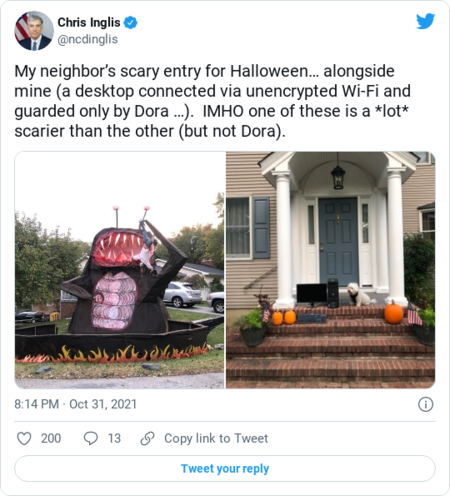Like the tweet with heart icon
The height and width of the screenshot is (496, 450).
[24, 438]
